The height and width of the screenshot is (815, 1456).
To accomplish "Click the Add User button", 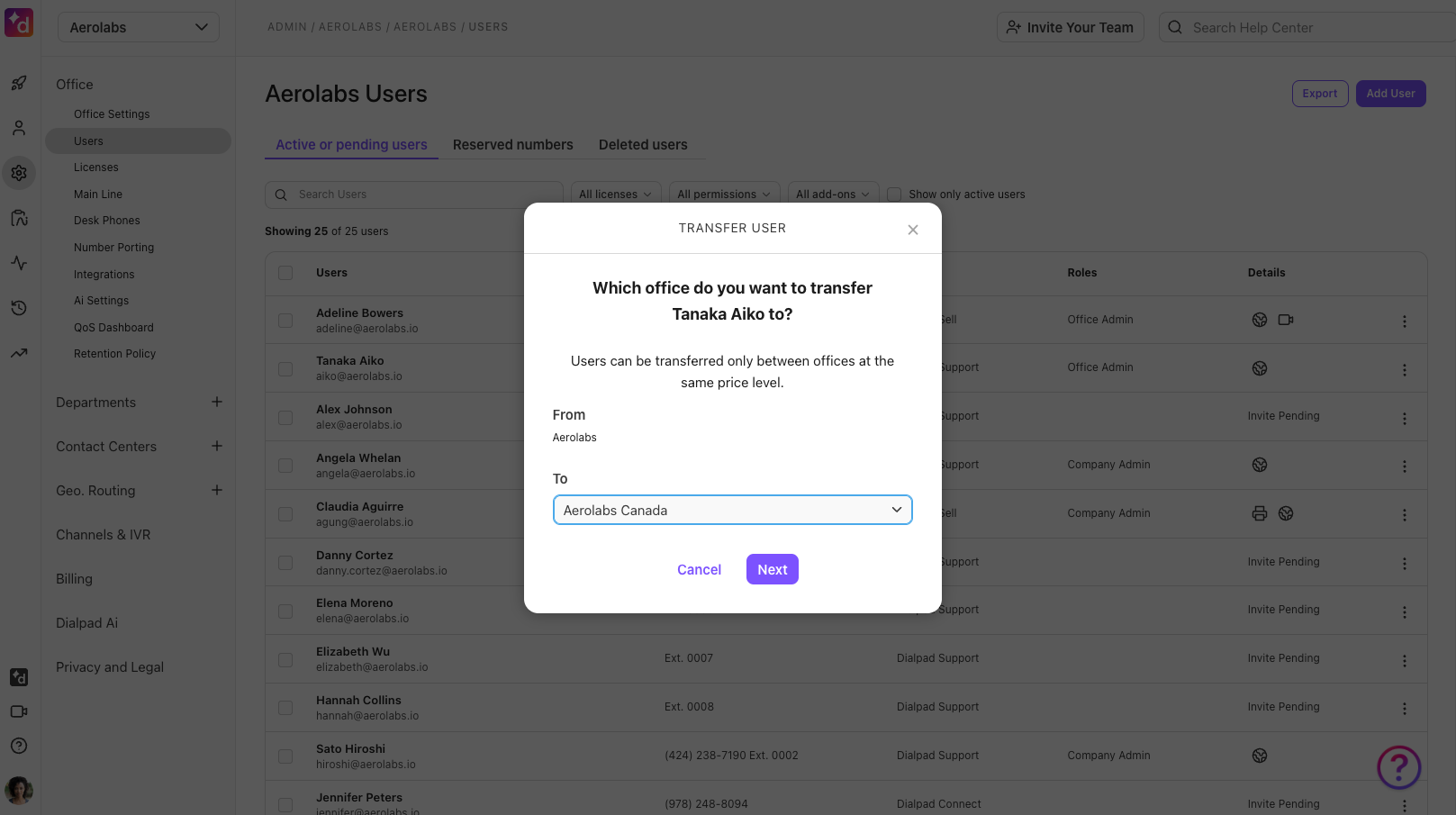I will click(1390, 94).
